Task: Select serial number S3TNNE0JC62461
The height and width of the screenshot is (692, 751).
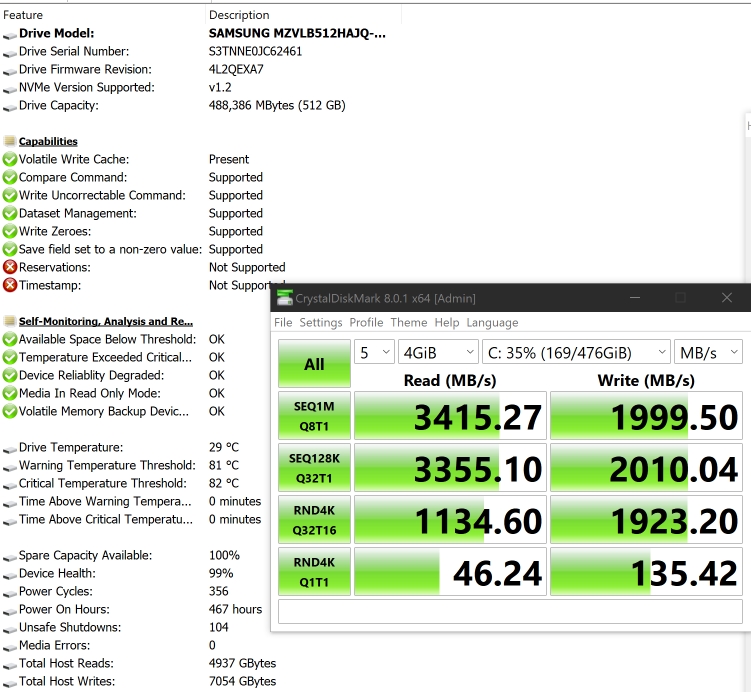Action: pyautogui.click(x=255, y=51)
